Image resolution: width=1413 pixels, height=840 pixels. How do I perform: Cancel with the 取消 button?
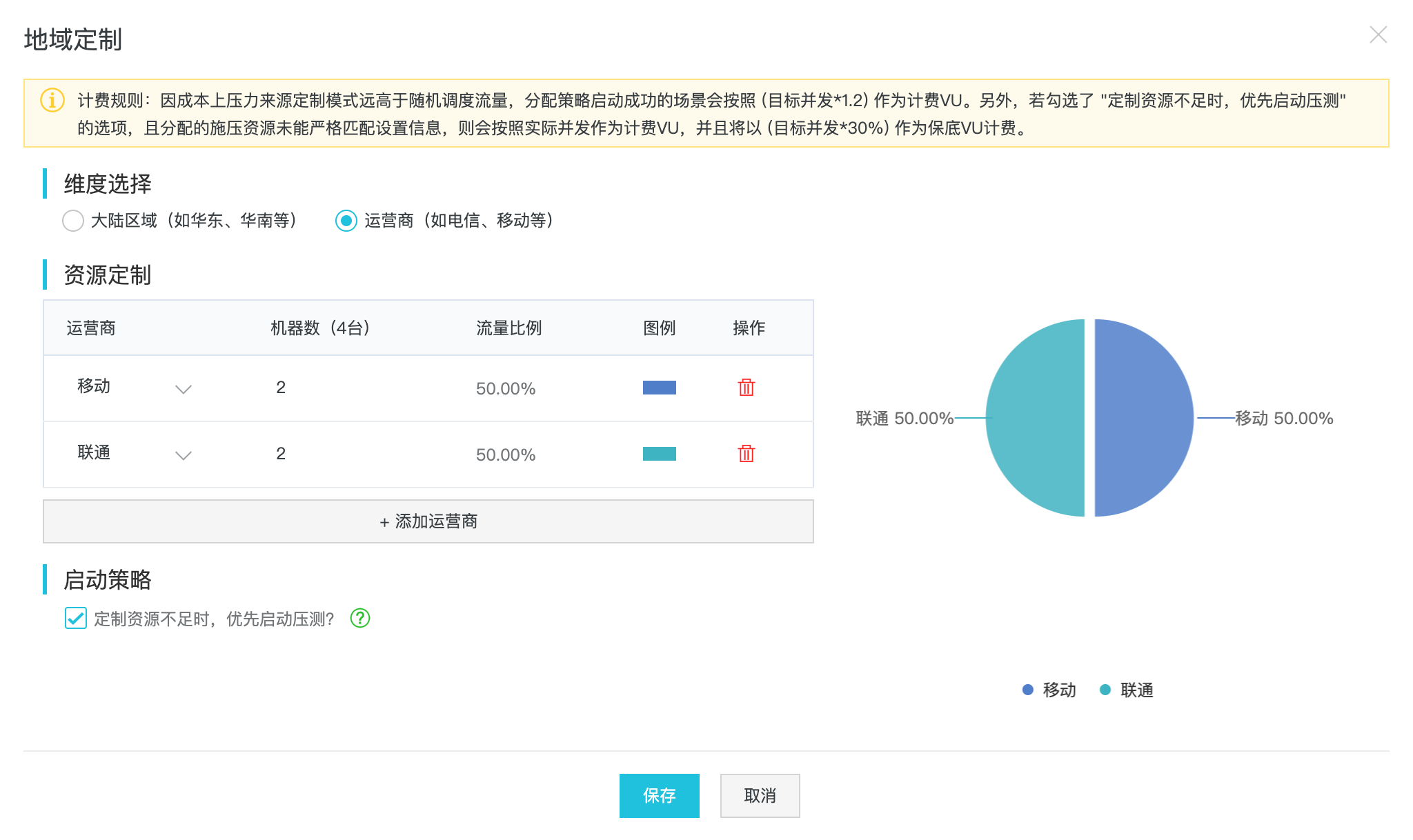pyautogui.click(x=760, y=796)
